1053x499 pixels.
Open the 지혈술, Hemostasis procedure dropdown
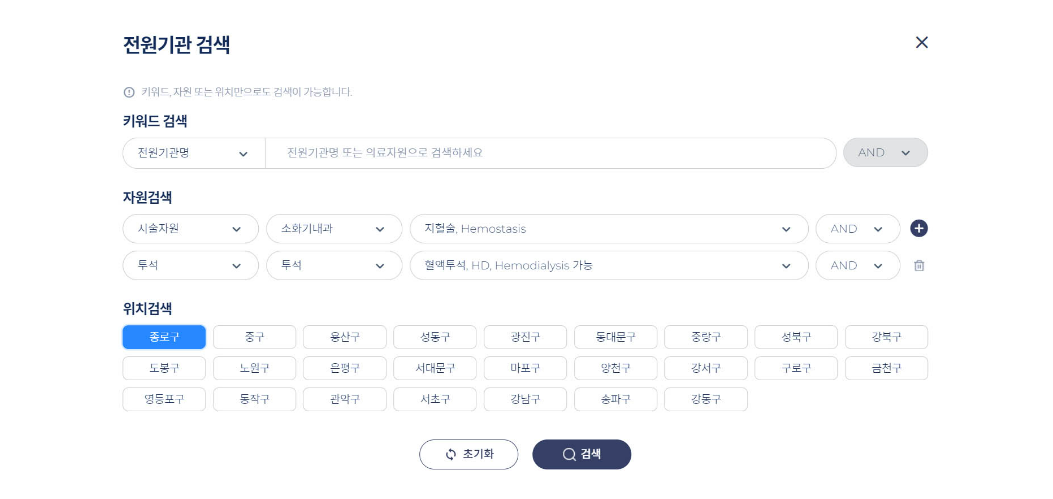click(609, 229)
